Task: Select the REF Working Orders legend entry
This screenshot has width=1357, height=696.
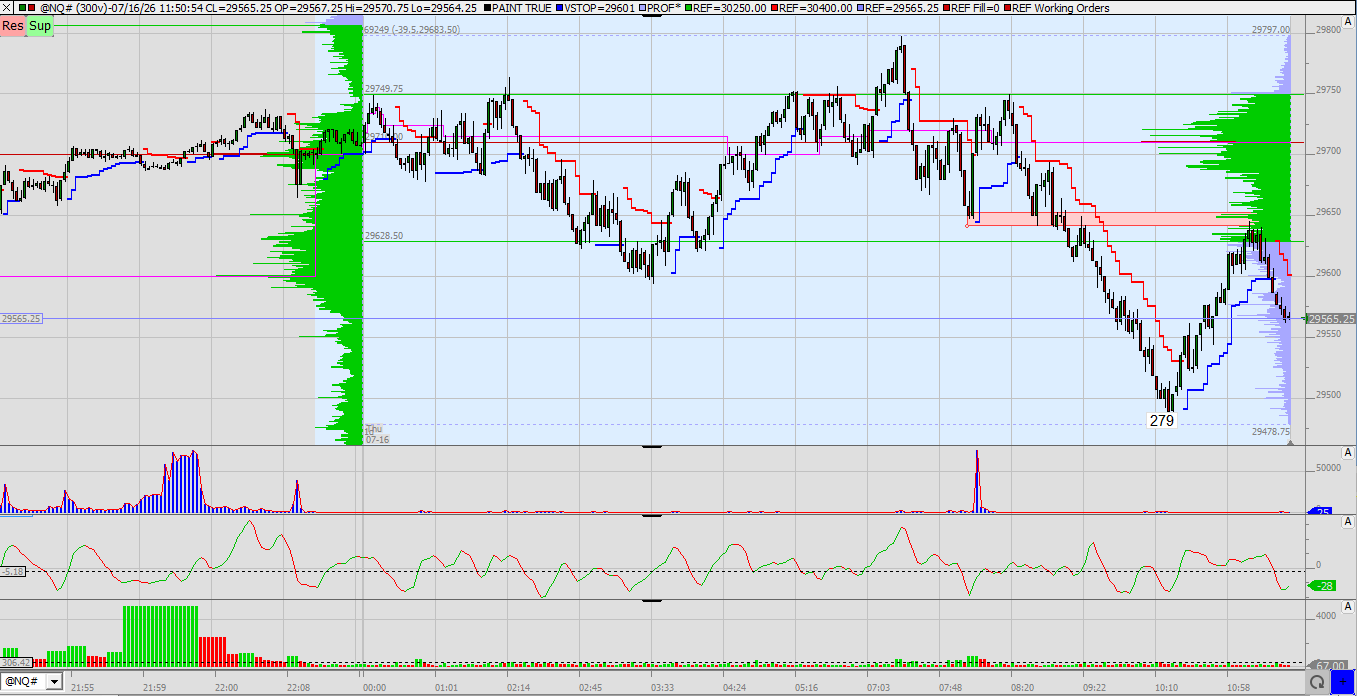Action: pyautogui.click(x=1056, y=7)
